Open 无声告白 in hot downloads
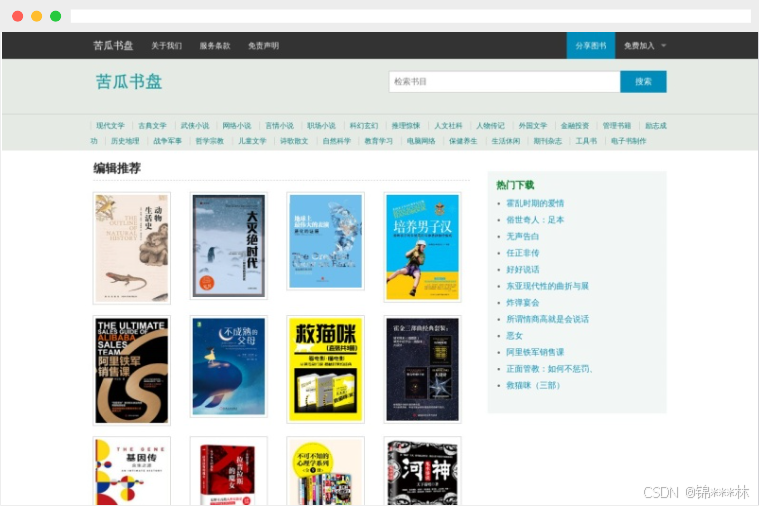This screenshot has width=759, height=506. coord(522,236)
